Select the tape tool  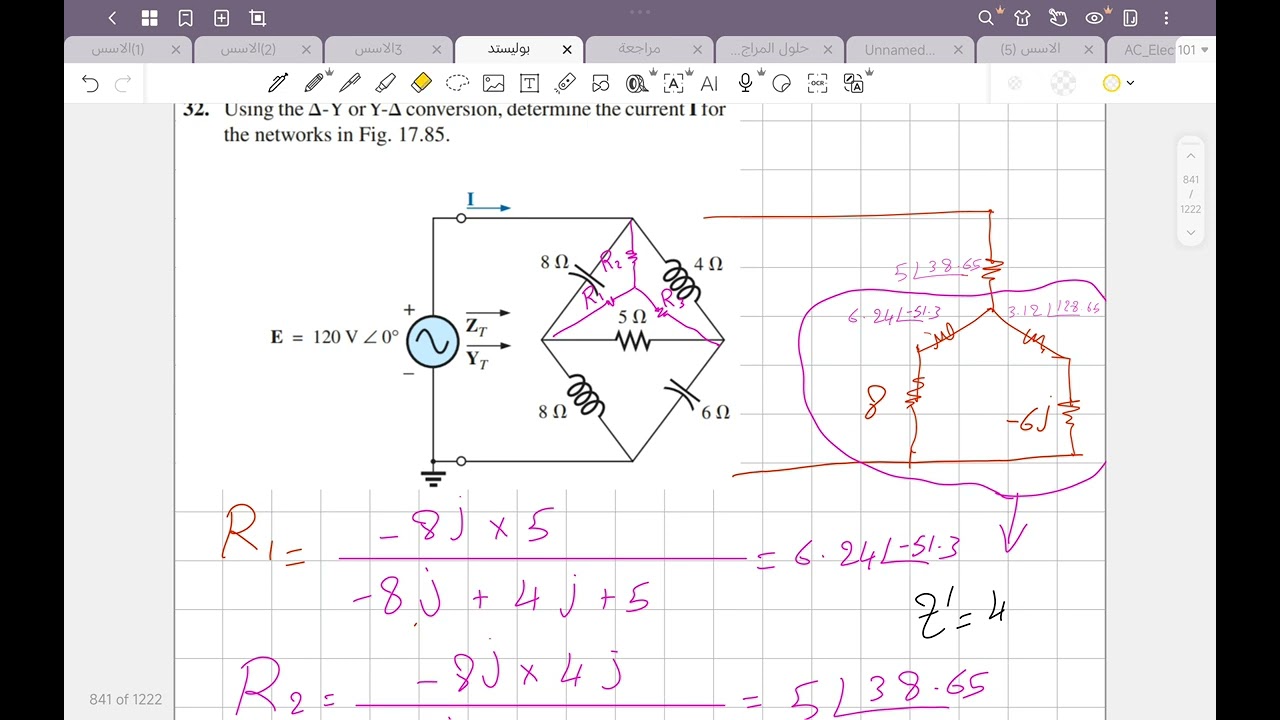[x=637, y=83]
